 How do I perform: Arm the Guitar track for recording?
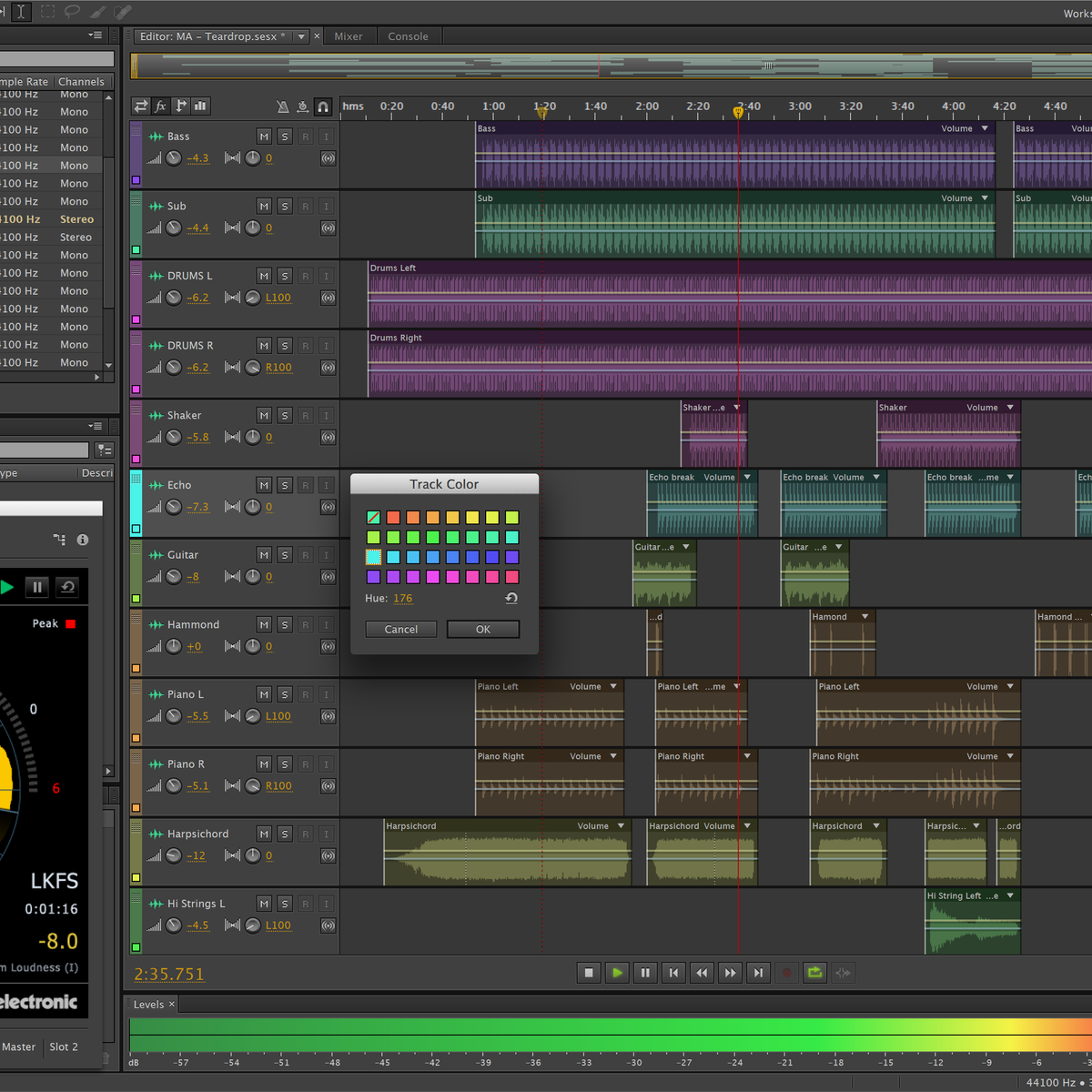306,555
